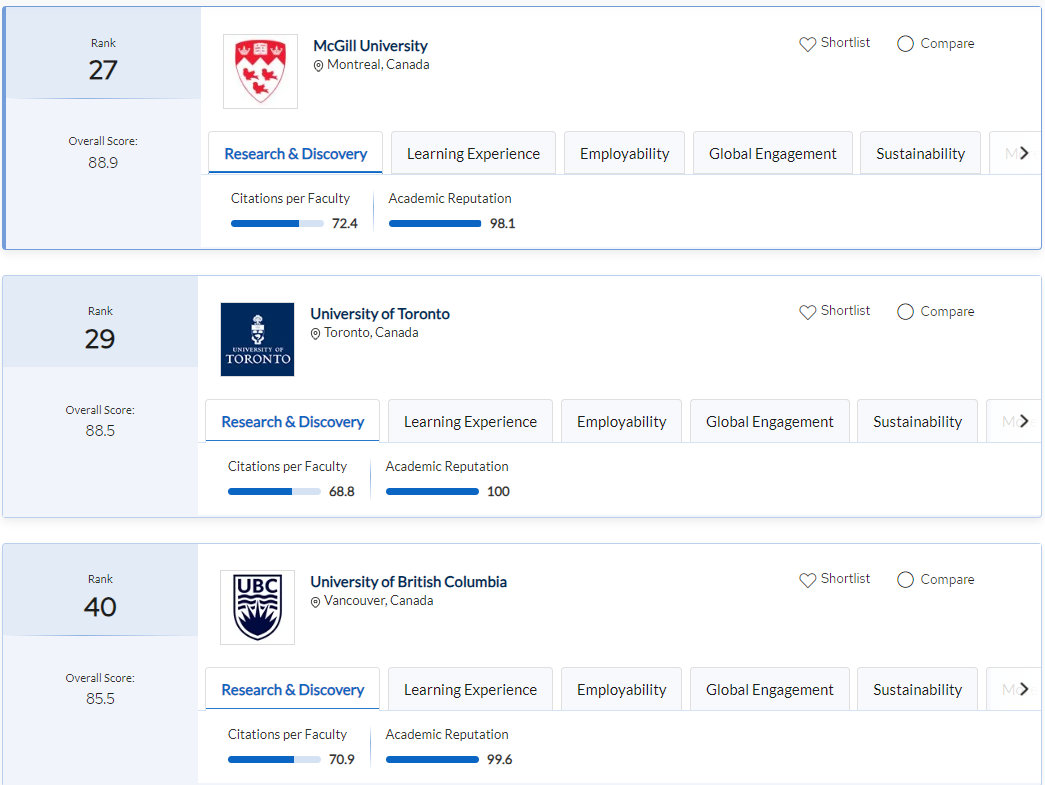Add University of Toronto to shortlist
The width and height of the screenshot is (1045, 785).
coord(808,312)
